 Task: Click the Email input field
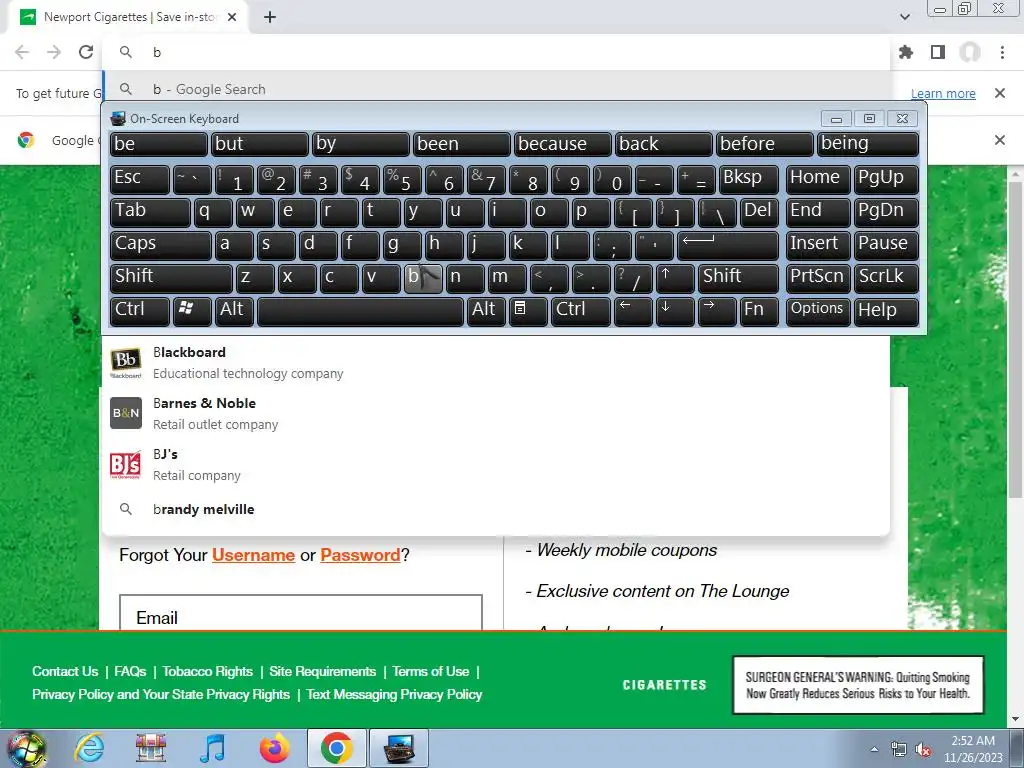pos(301,613)
